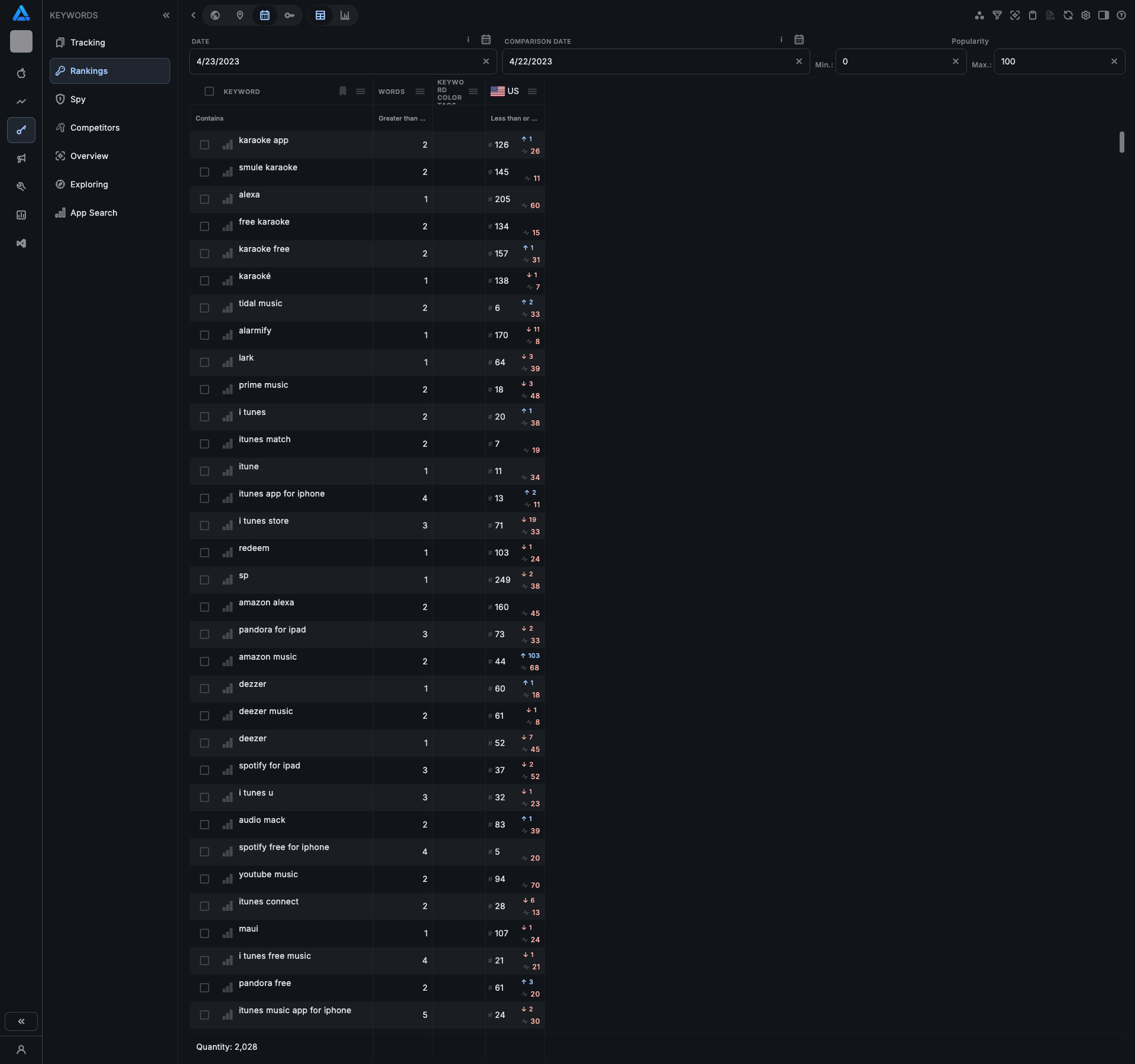Tick the select-all checkbox in Keyword header

(209, 91)
